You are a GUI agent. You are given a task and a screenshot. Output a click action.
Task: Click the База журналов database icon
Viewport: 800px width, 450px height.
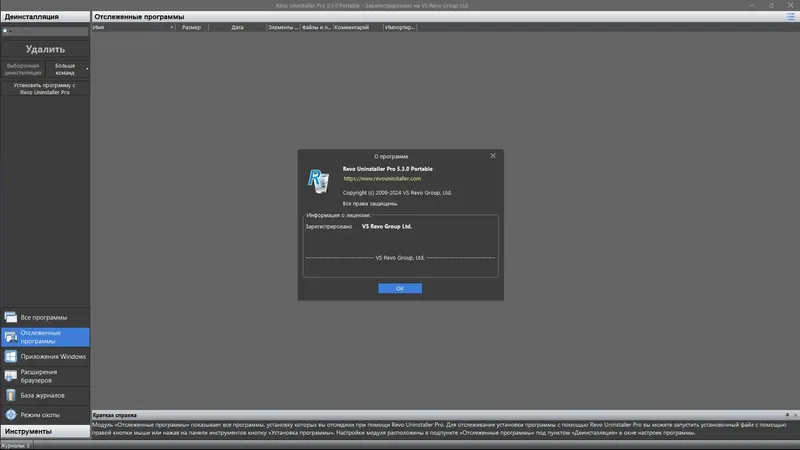(x=11, y=395)
